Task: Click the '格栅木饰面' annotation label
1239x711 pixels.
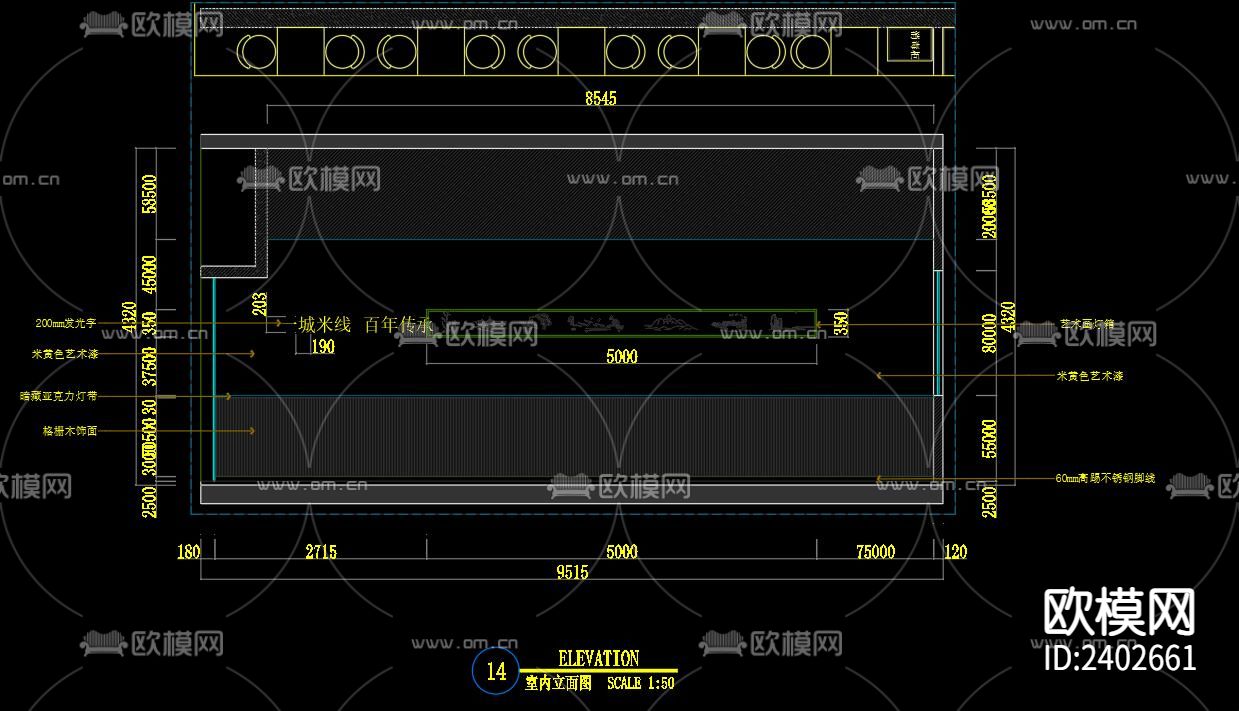Action: 70,431
